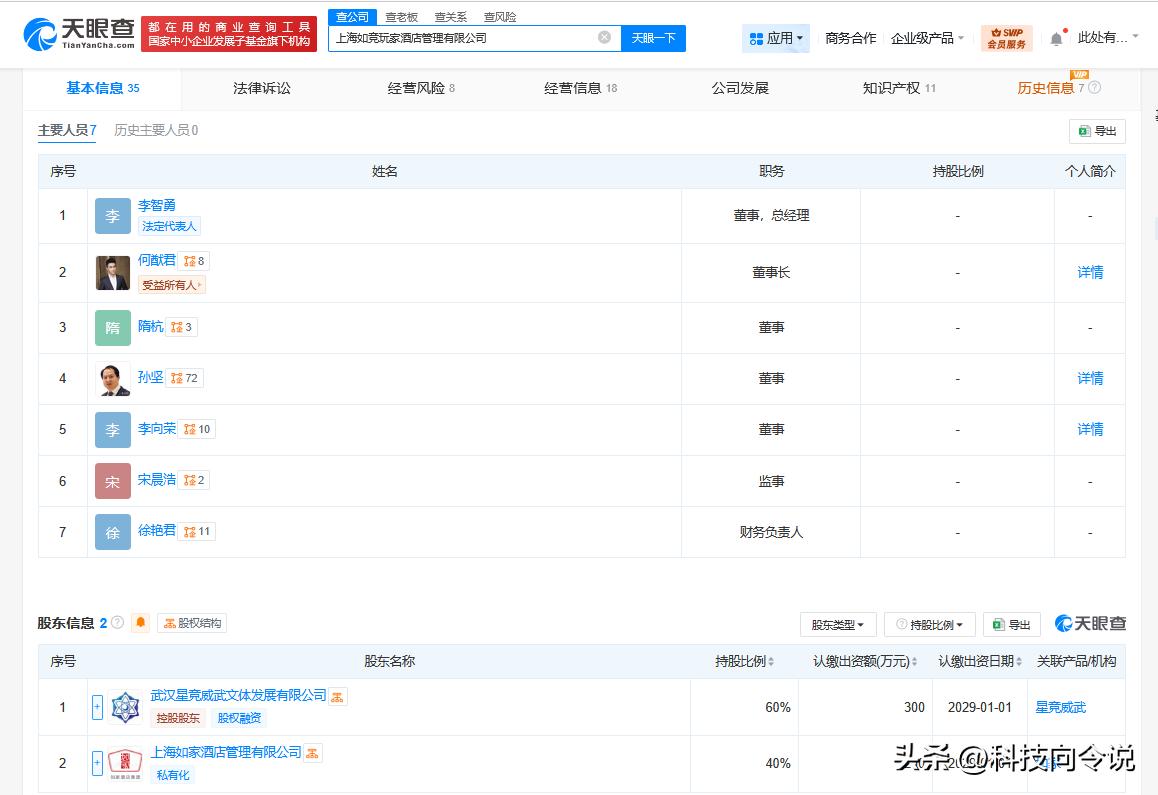Open 武汉星竞威武文体发展有限公司 company link
1158x795 pixels.
[x=238, y=695]
